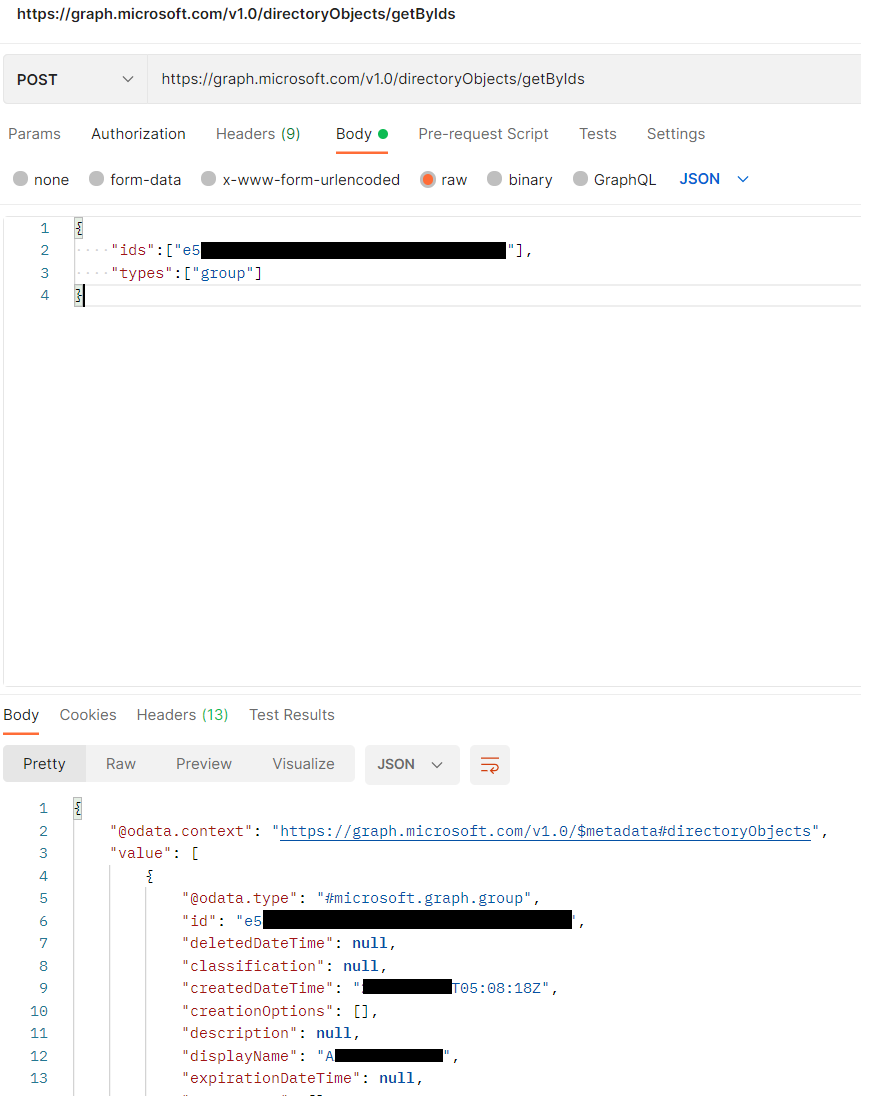Switch to the Authorization tab
Viewport: 872px width, 1096px height.
[138, 133]
